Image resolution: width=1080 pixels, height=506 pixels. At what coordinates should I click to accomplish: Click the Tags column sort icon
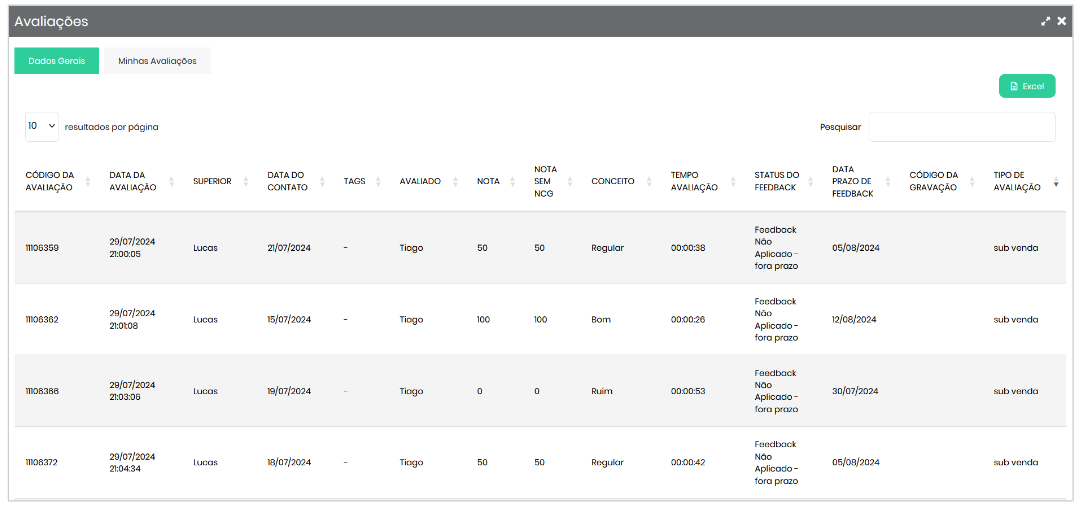[x=379, y=182]
